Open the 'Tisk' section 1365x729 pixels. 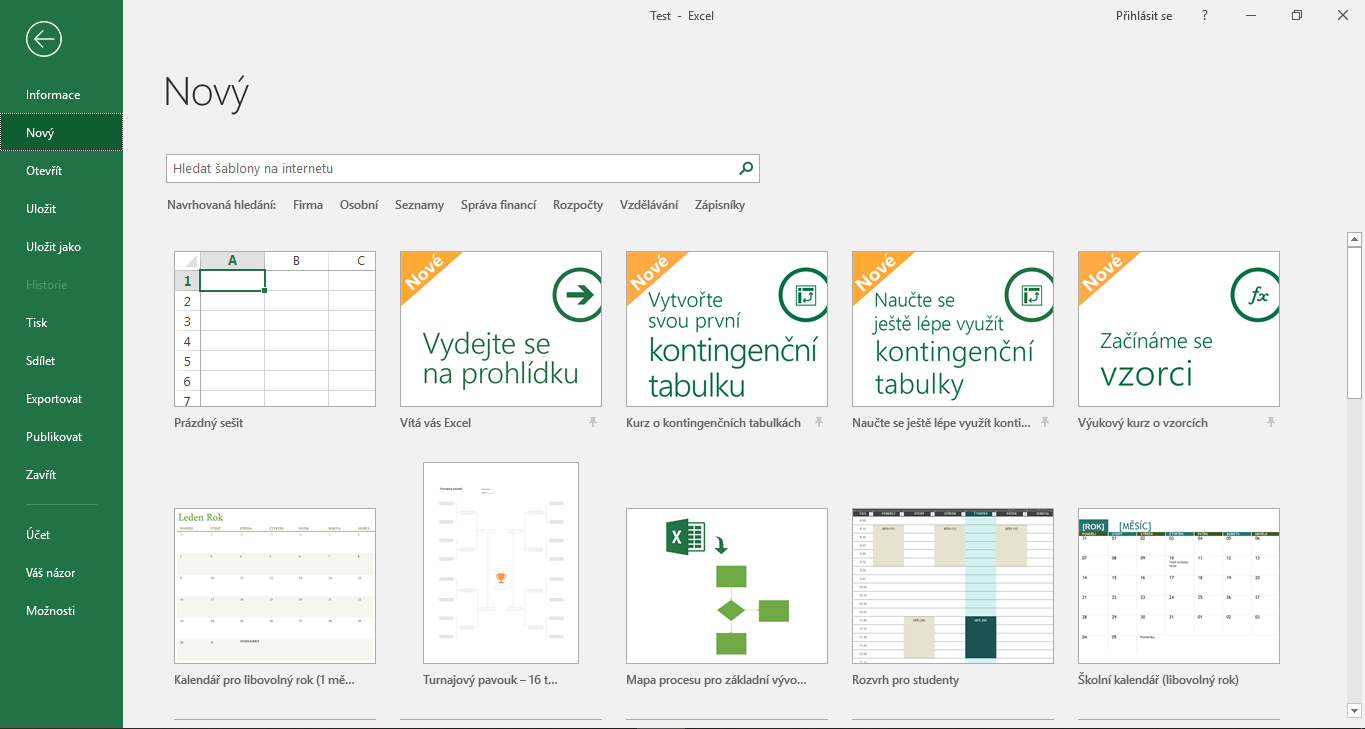point(36,322)
